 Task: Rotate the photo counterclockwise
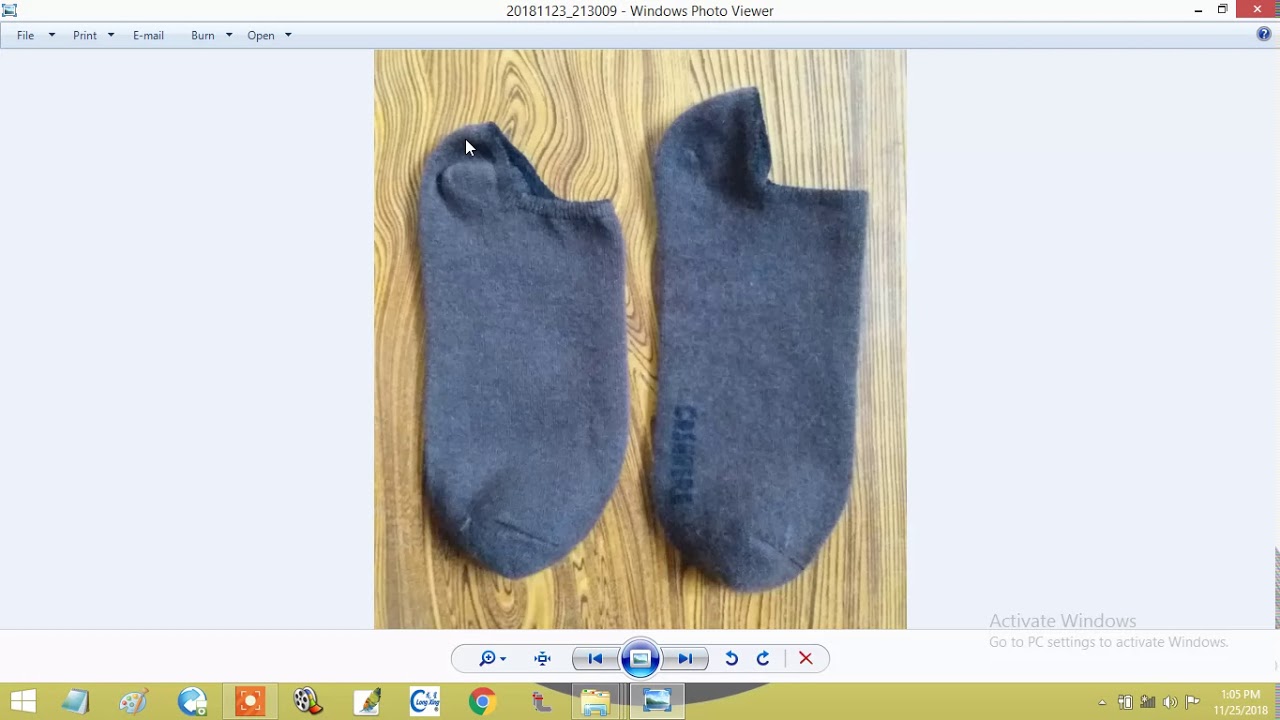[731, 658]
